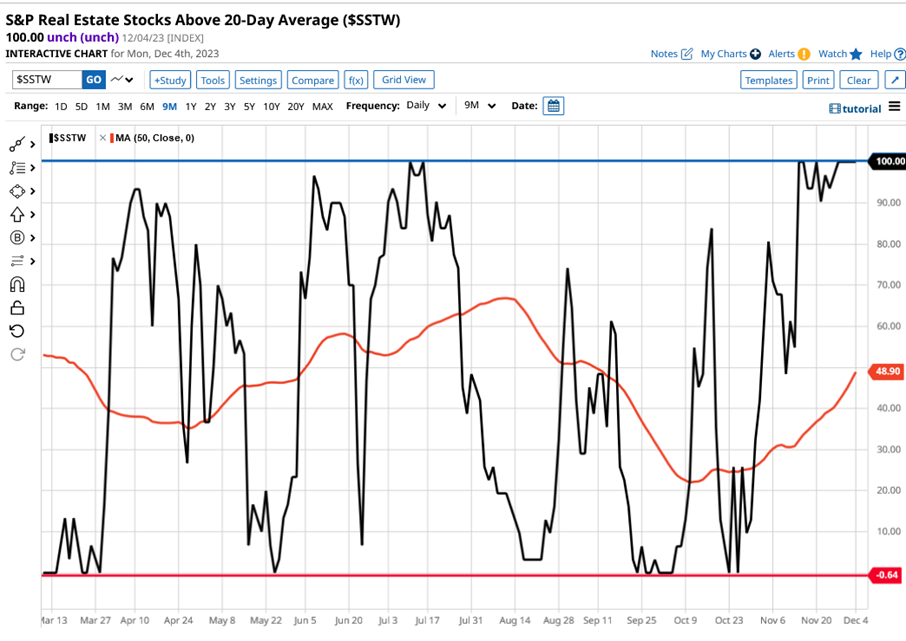This screenshot has height=641, width=906.
Task: Open the hamburger menu near tutorial
Action: click(x=895, y=108)
